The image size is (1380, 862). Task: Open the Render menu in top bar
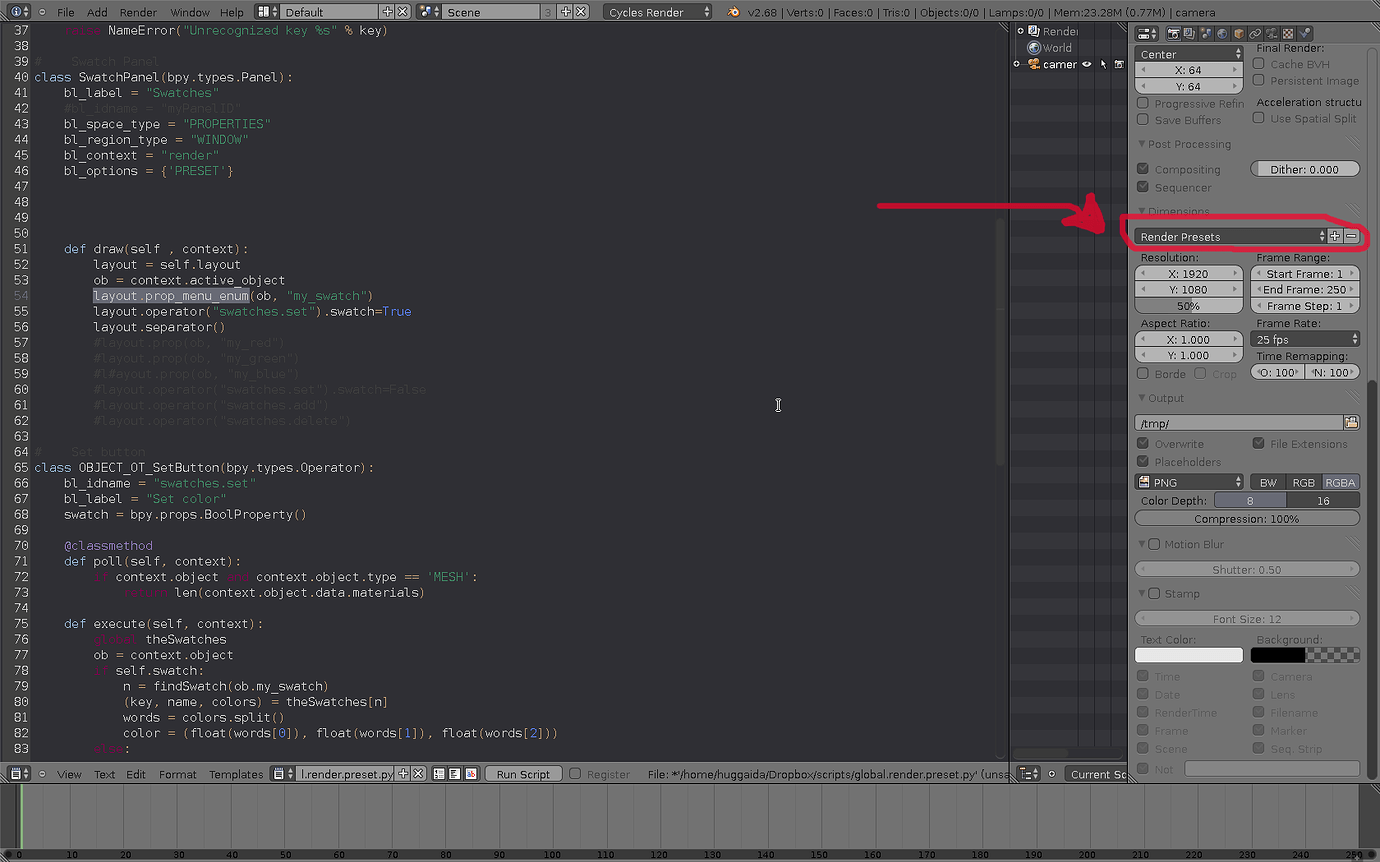138,12
